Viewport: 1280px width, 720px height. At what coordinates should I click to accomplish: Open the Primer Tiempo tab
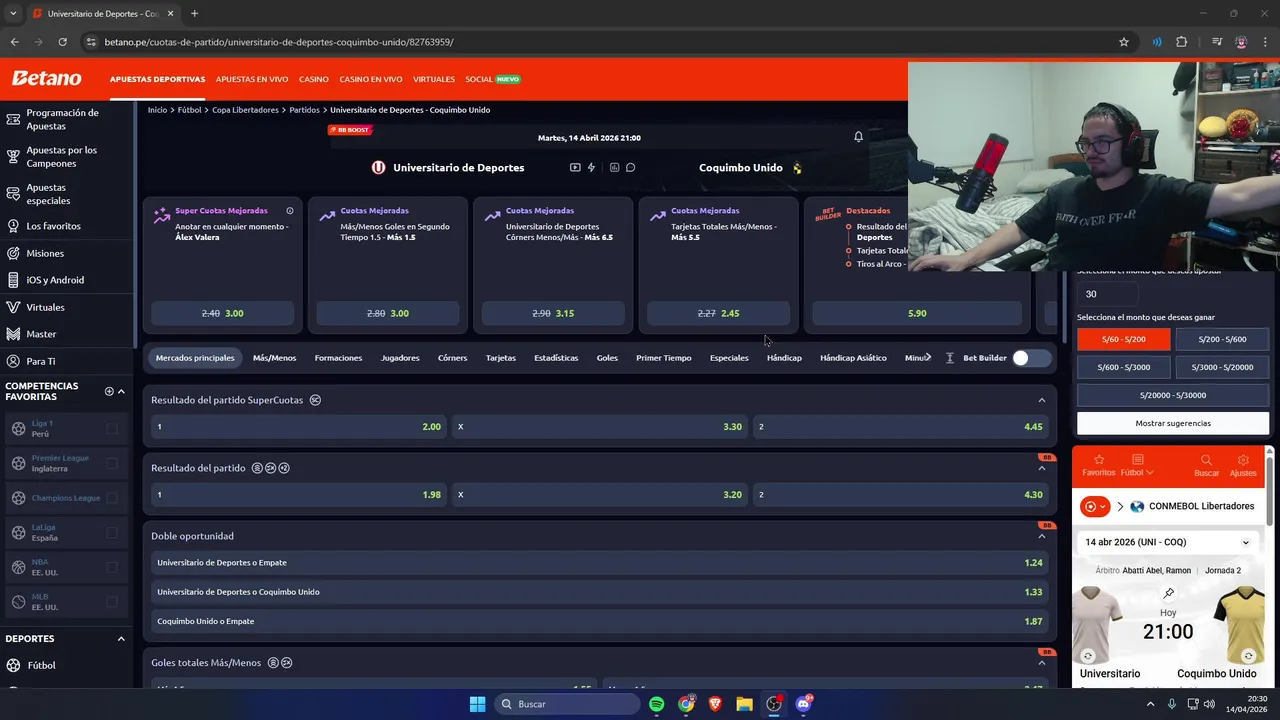click(x=664, y=358)
